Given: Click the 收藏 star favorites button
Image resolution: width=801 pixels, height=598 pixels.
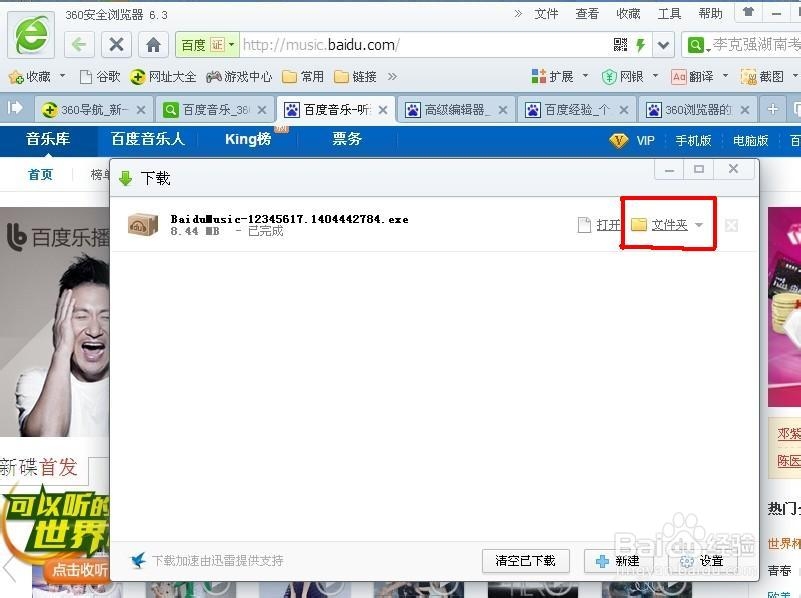Looking at the screenshot, I should pyautogui.click(x=30, y=77).
